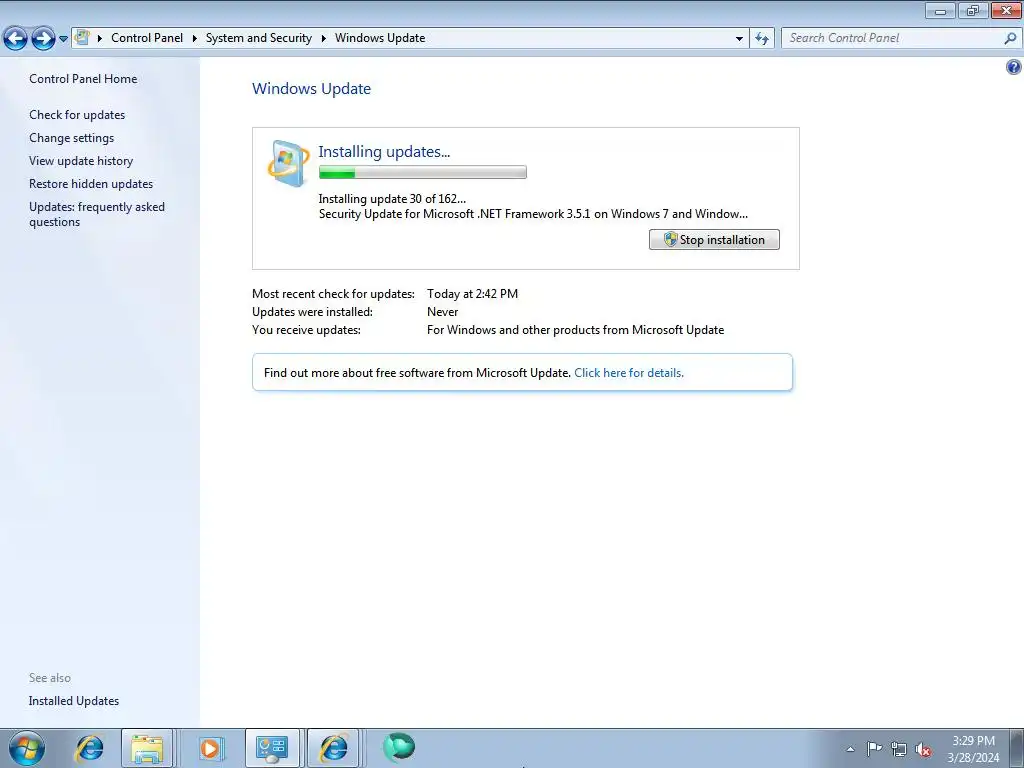Click the Today at 2:42 PM value
Viewport: 1024px width, 768px height.
(x=472, y=294)
